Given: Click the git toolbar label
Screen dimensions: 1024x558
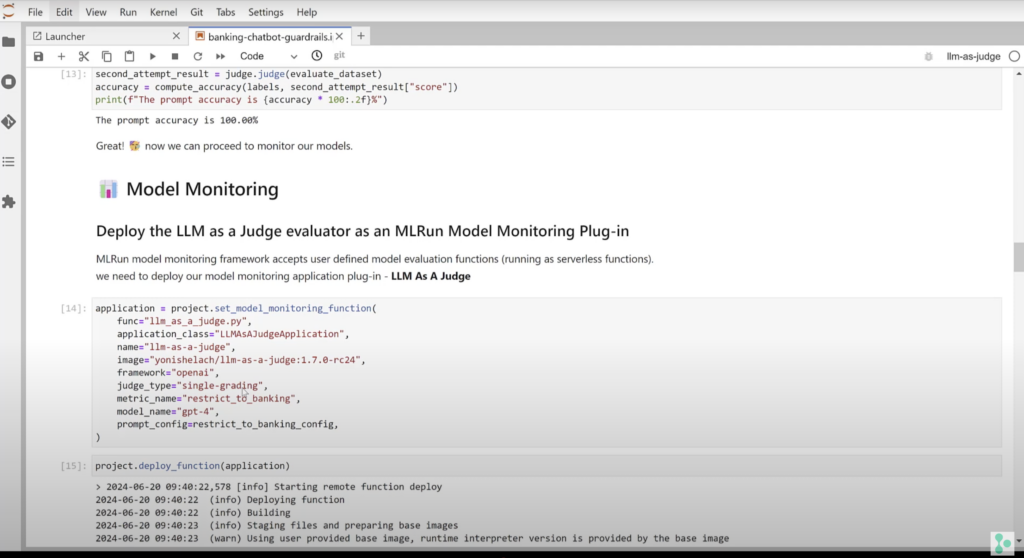Looking at the screenshot, I should coord(339,56).
